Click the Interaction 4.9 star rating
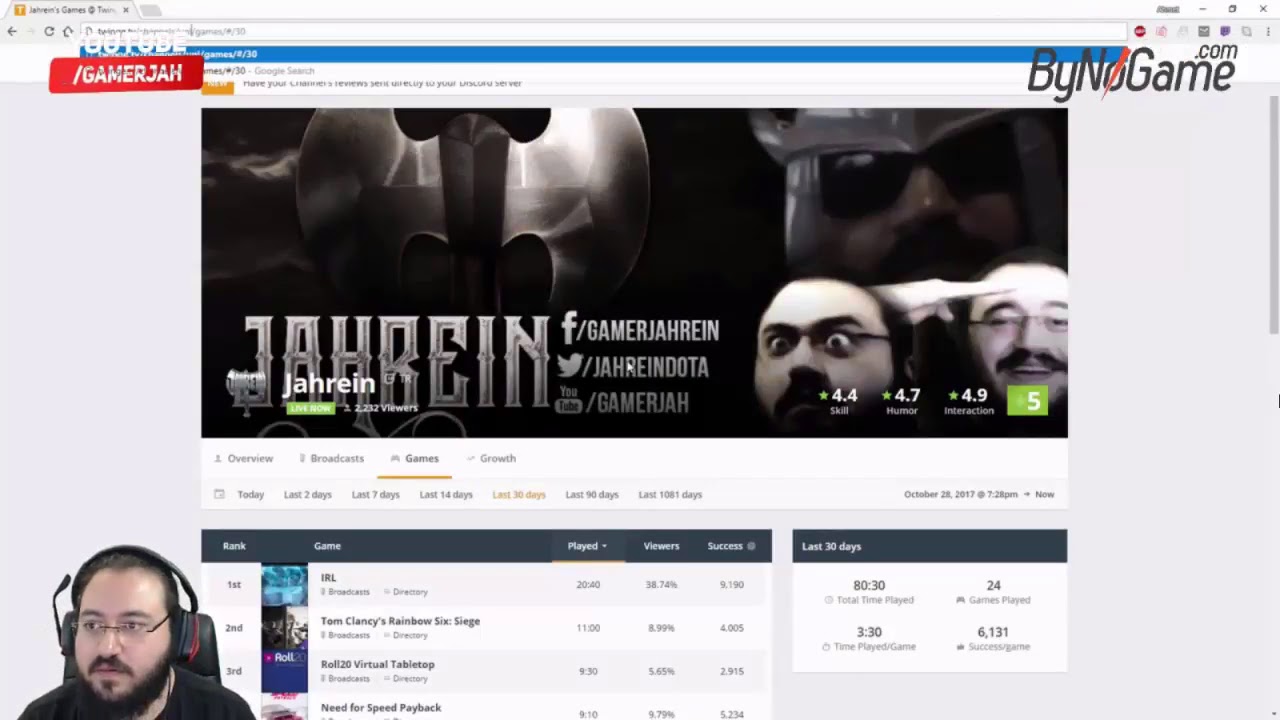Screen dimensions: 1280x720 [968, 400]
